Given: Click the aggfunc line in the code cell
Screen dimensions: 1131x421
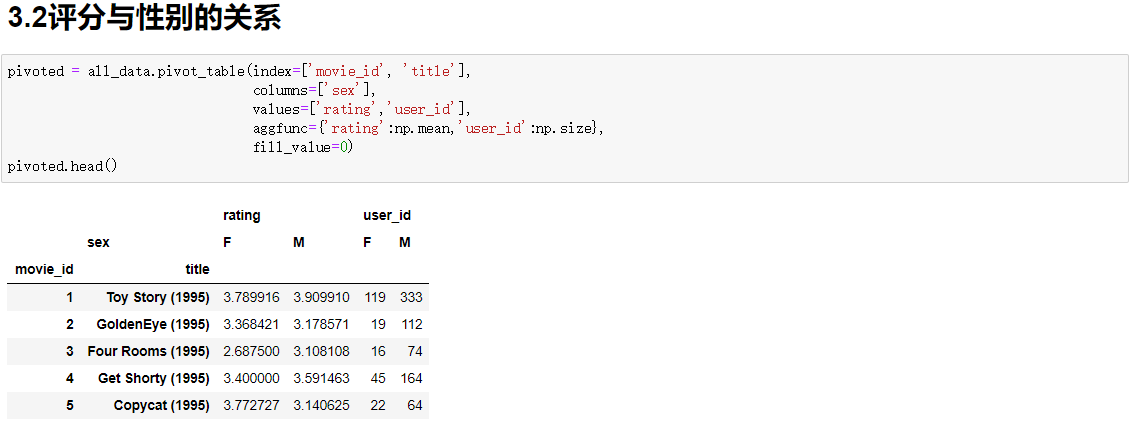Looking at the screenshot, I should [x=428, y=128].
